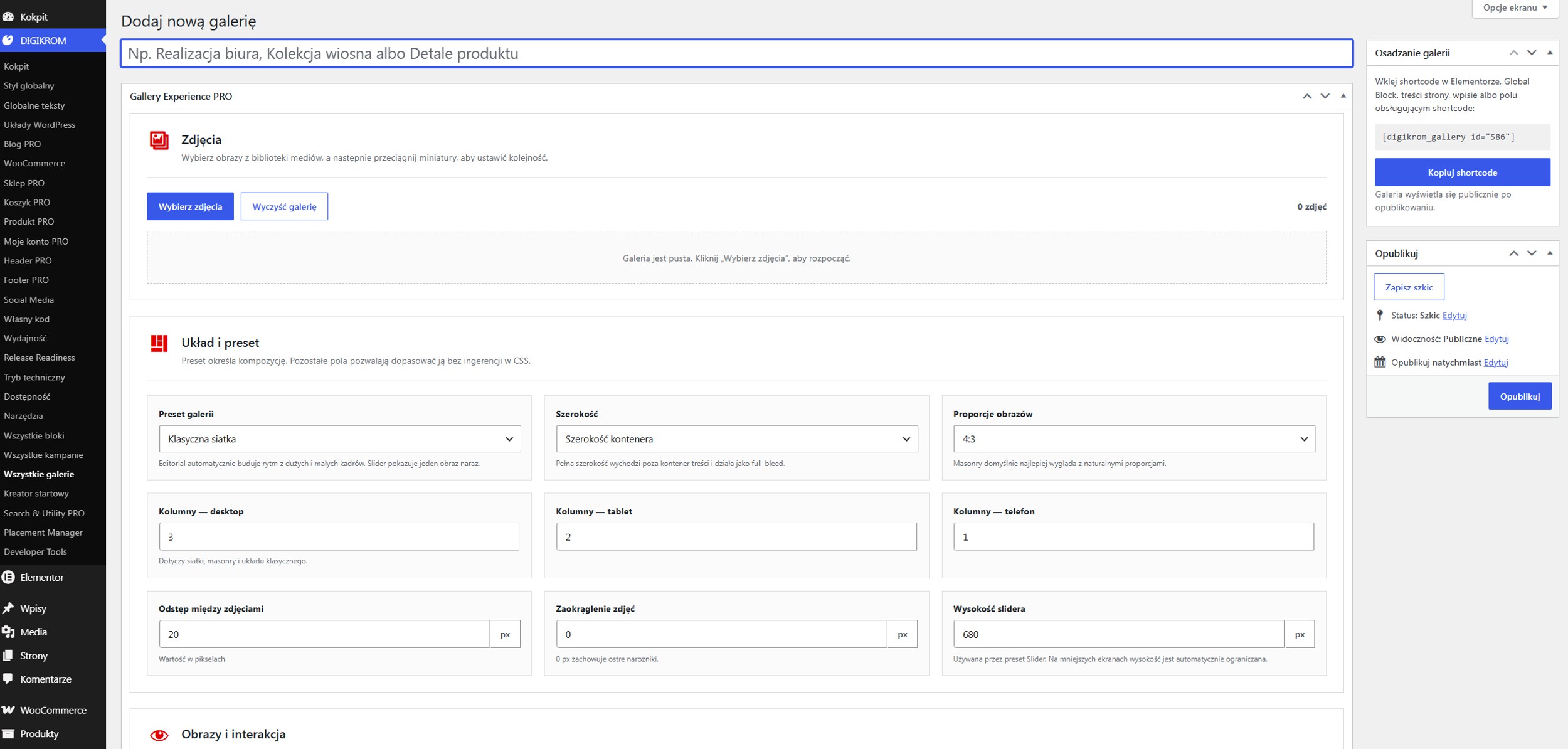Viewport: 1568px width, 749px height.
Task: Open the Wpisy pin icon
Action: click(8, 608)
